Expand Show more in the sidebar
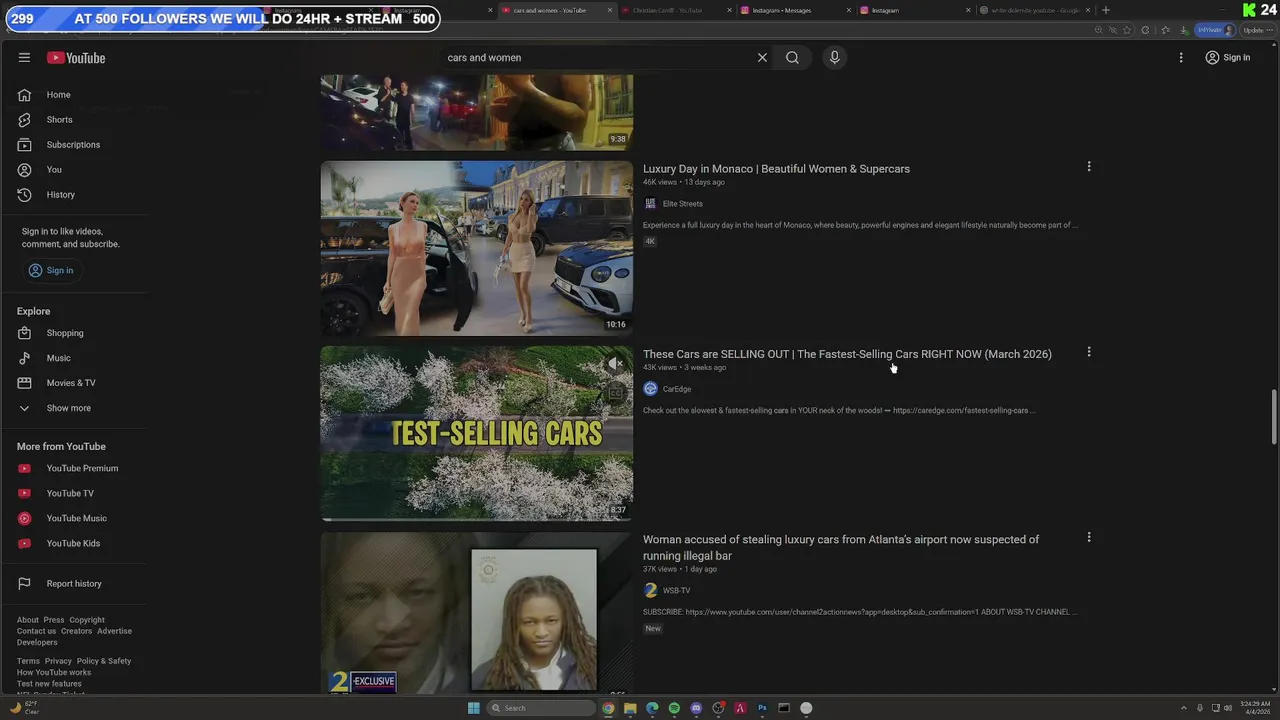Screen dimensions: 1280x720 pyautogui.click(x=75, y=408)
